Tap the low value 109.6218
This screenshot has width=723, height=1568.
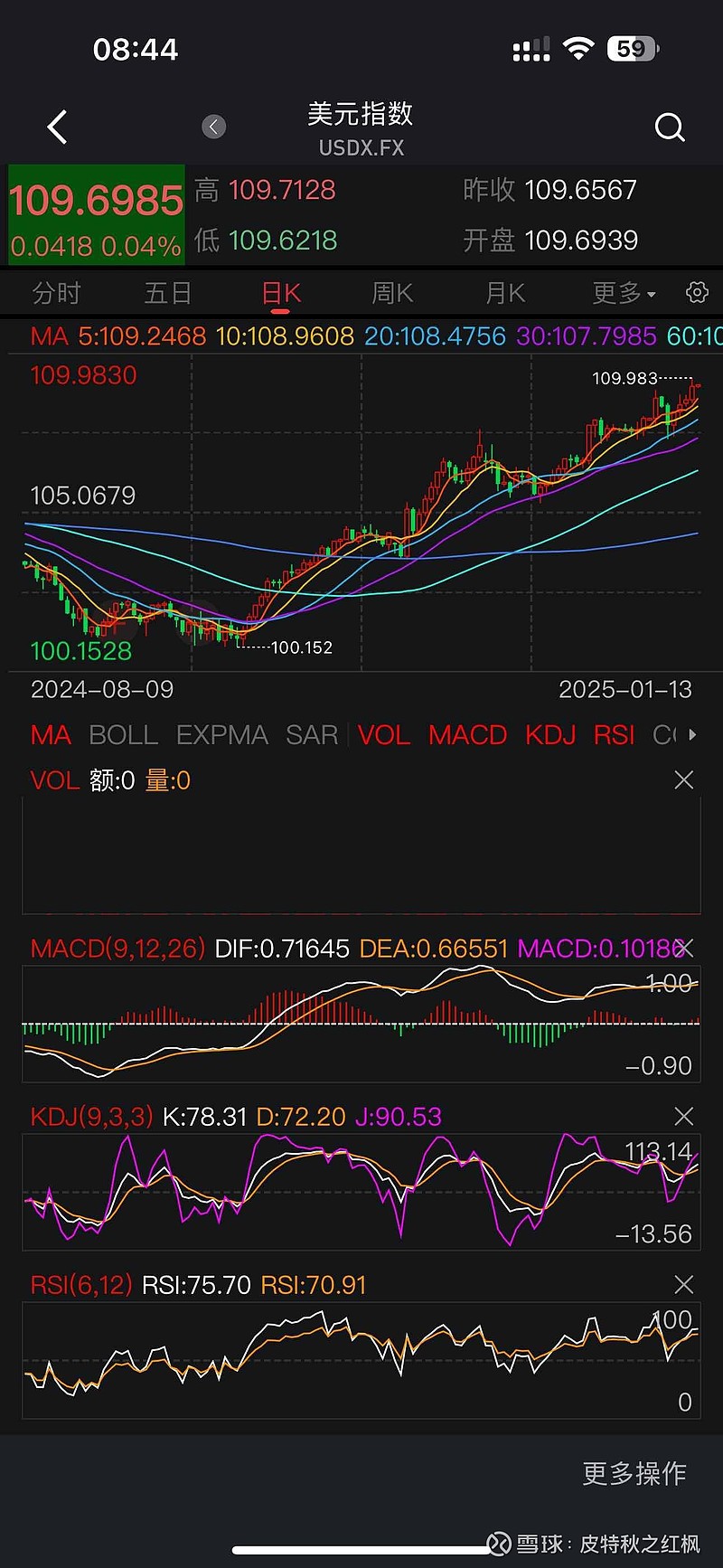(283, 241)
